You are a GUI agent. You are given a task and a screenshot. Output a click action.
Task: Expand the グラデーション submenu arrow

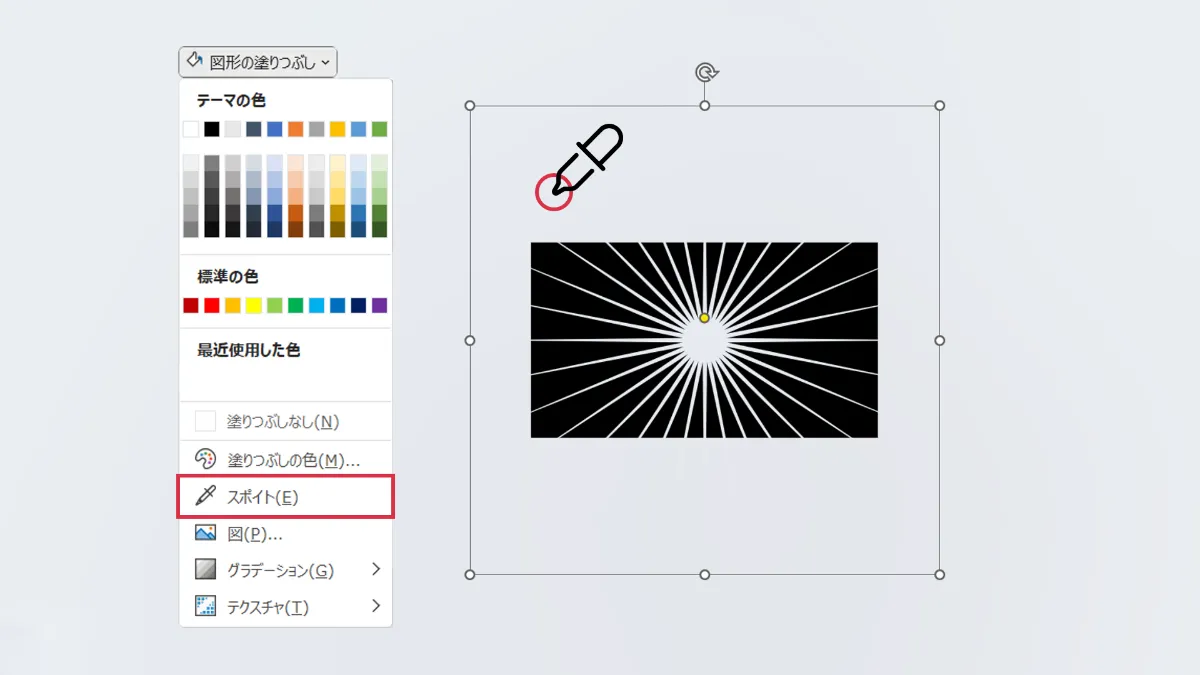tap(376, 569)
